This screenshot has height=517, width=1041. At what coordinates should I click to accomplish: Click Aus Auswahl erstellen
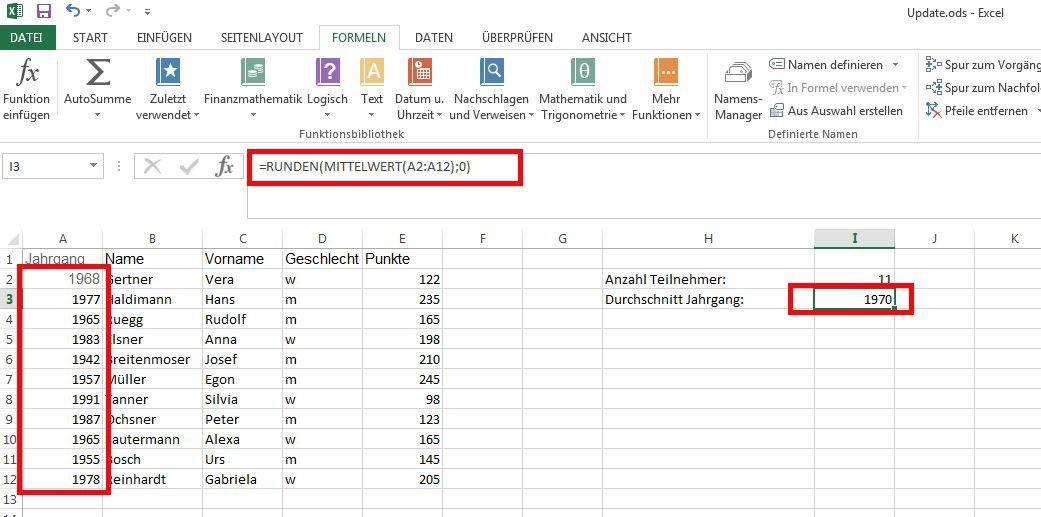point(836,111)
